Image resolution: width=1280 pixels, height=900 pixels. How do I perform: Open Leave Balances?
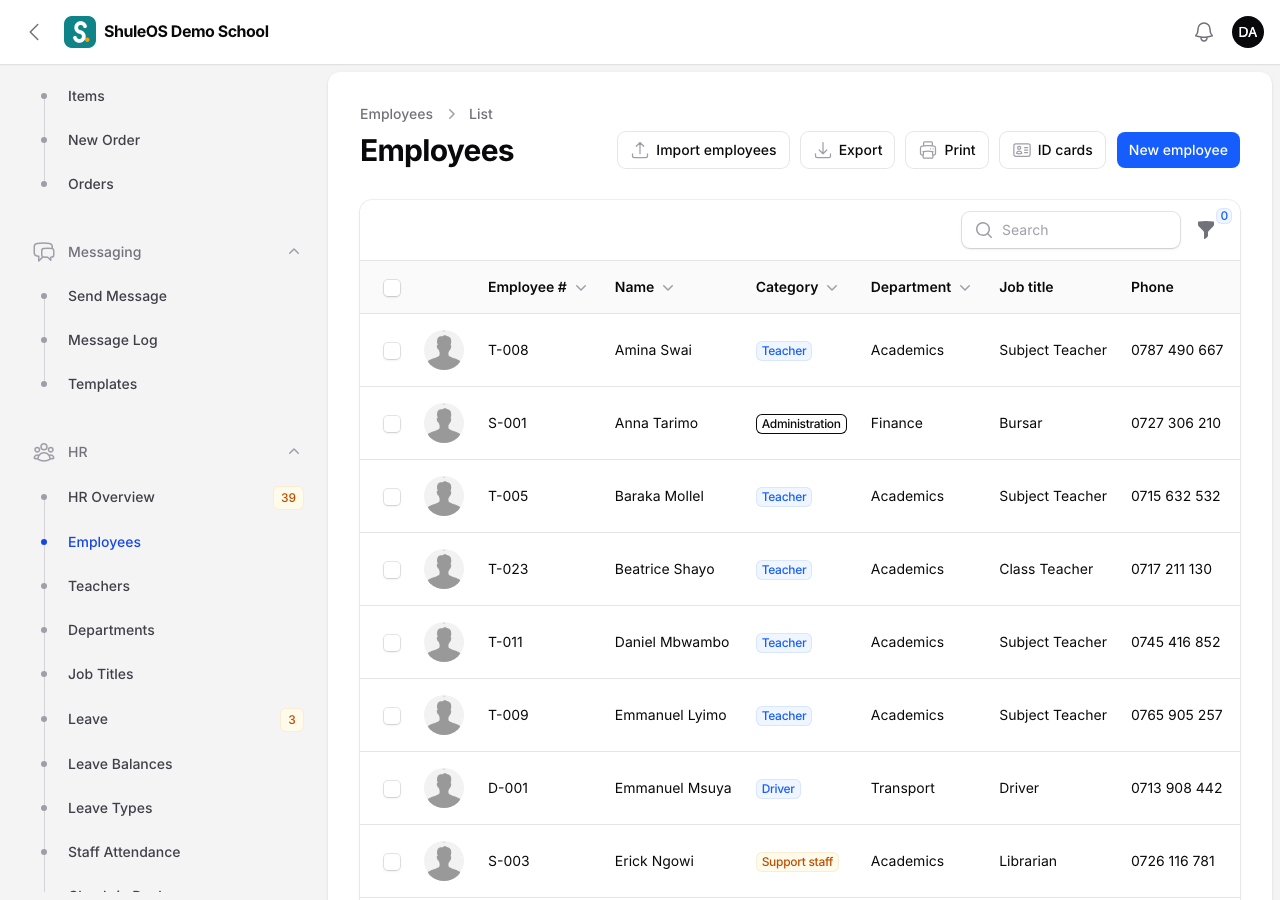coord(120,764)
